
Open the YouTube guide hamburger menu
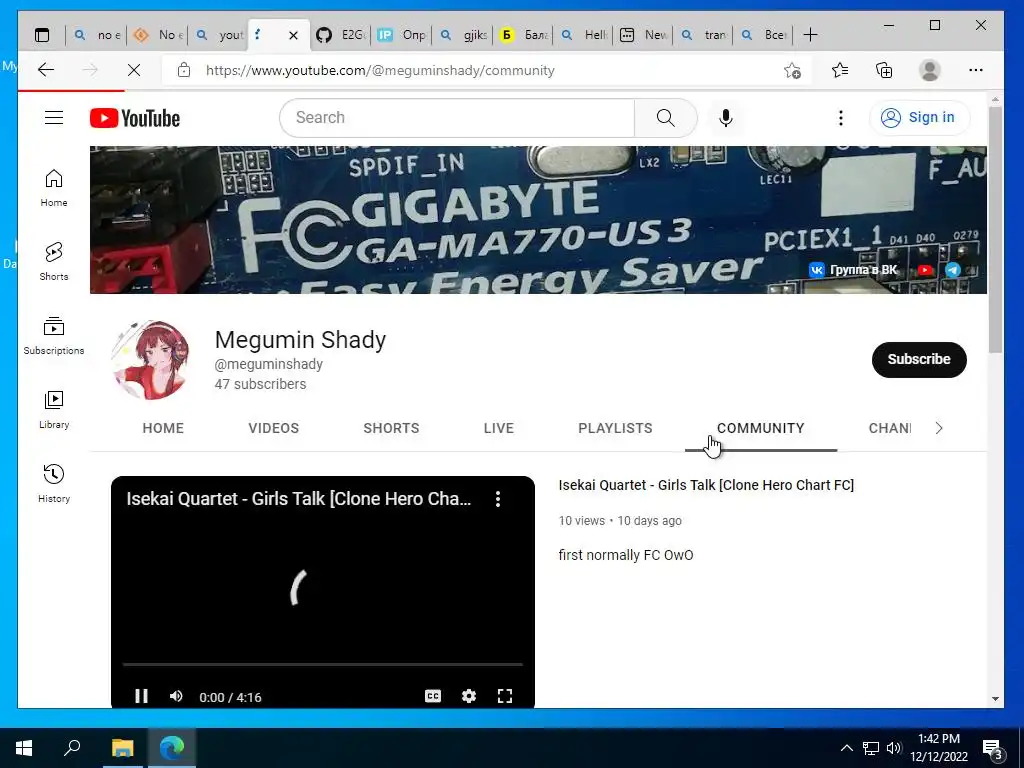coord(54,118)
